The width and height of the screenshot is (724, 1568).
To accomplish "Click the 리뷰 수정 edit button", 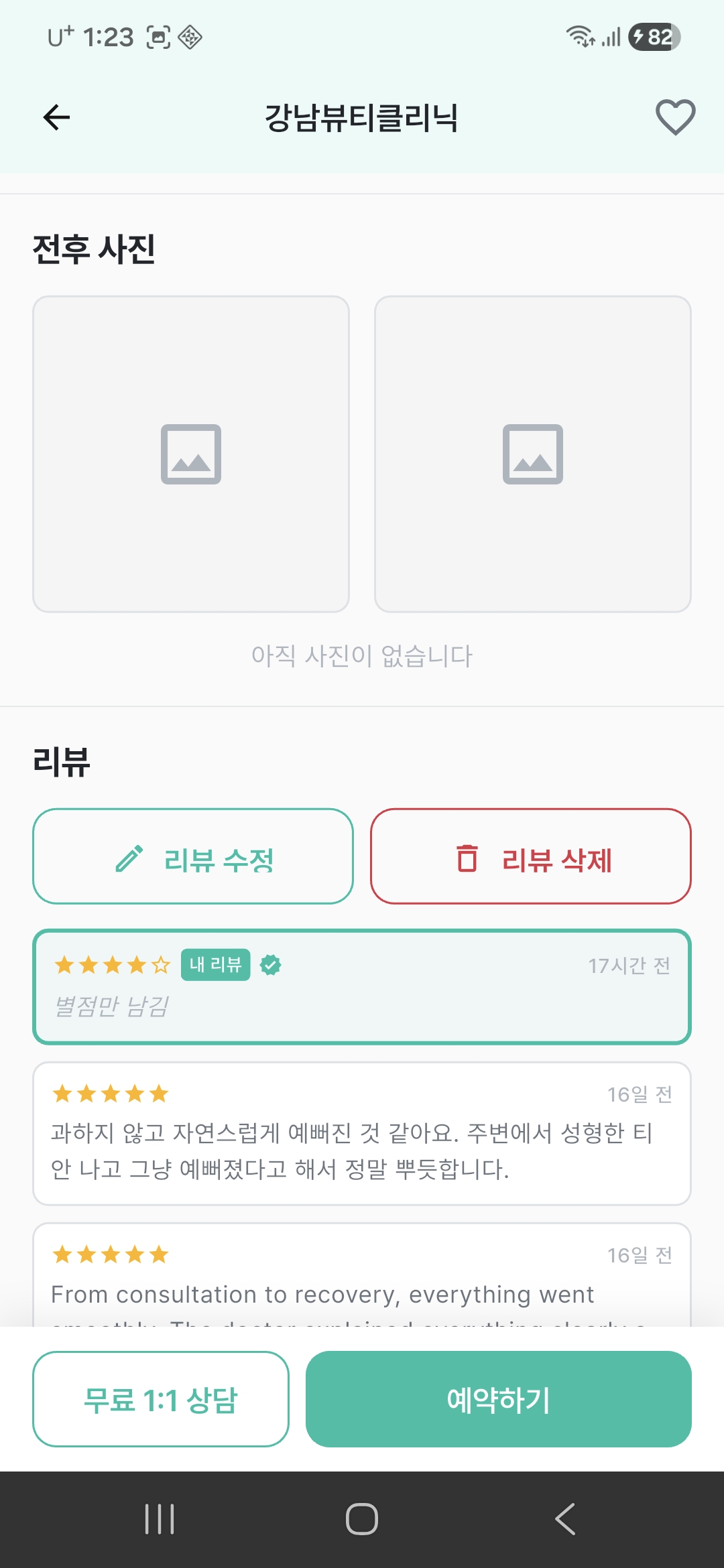I will [193, 856].
